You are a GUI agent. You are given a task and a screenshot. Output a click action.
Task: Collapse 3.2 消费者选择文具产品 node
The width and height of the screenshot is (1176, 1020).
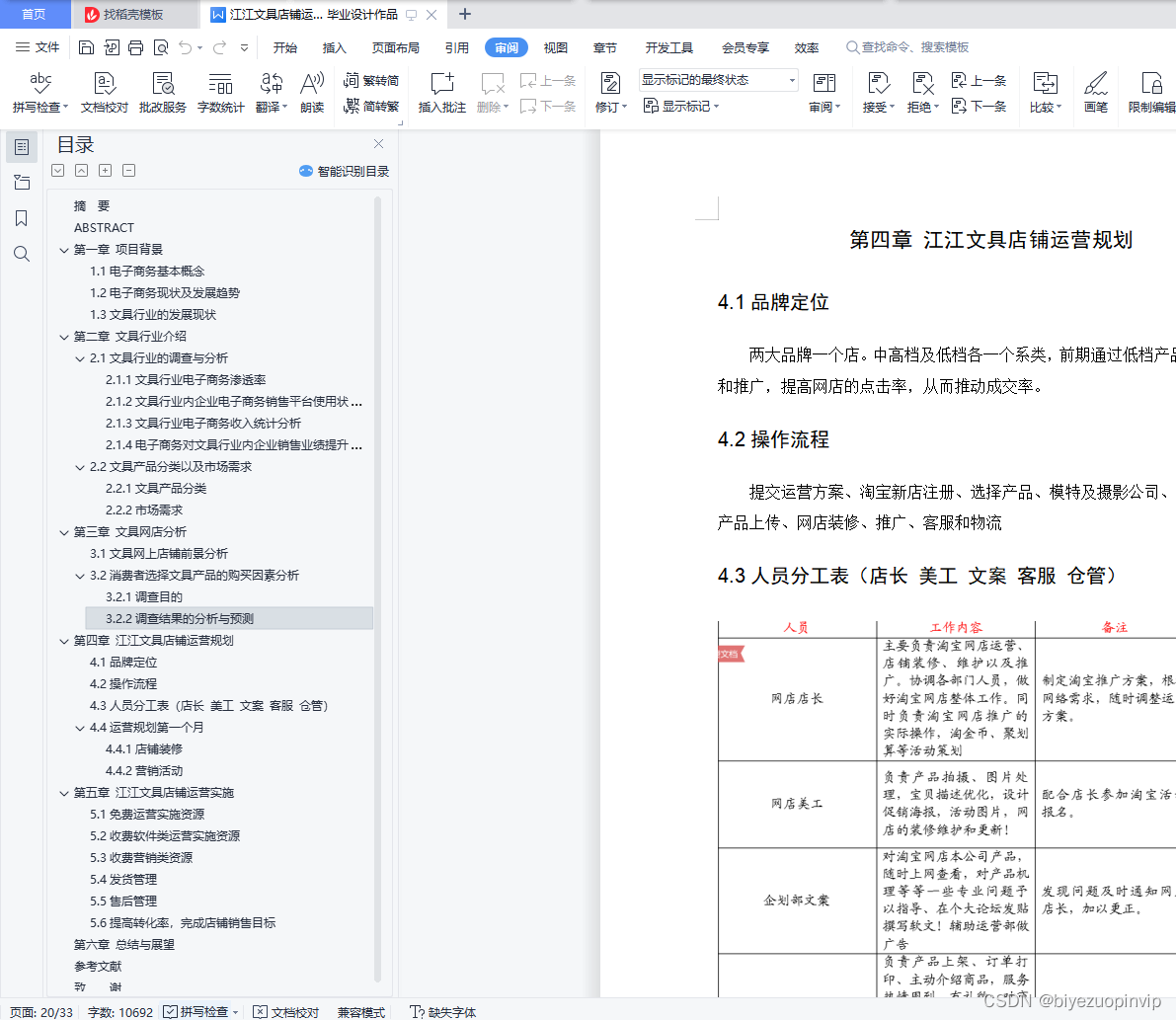pyautogui.click(x=80, y=576)
